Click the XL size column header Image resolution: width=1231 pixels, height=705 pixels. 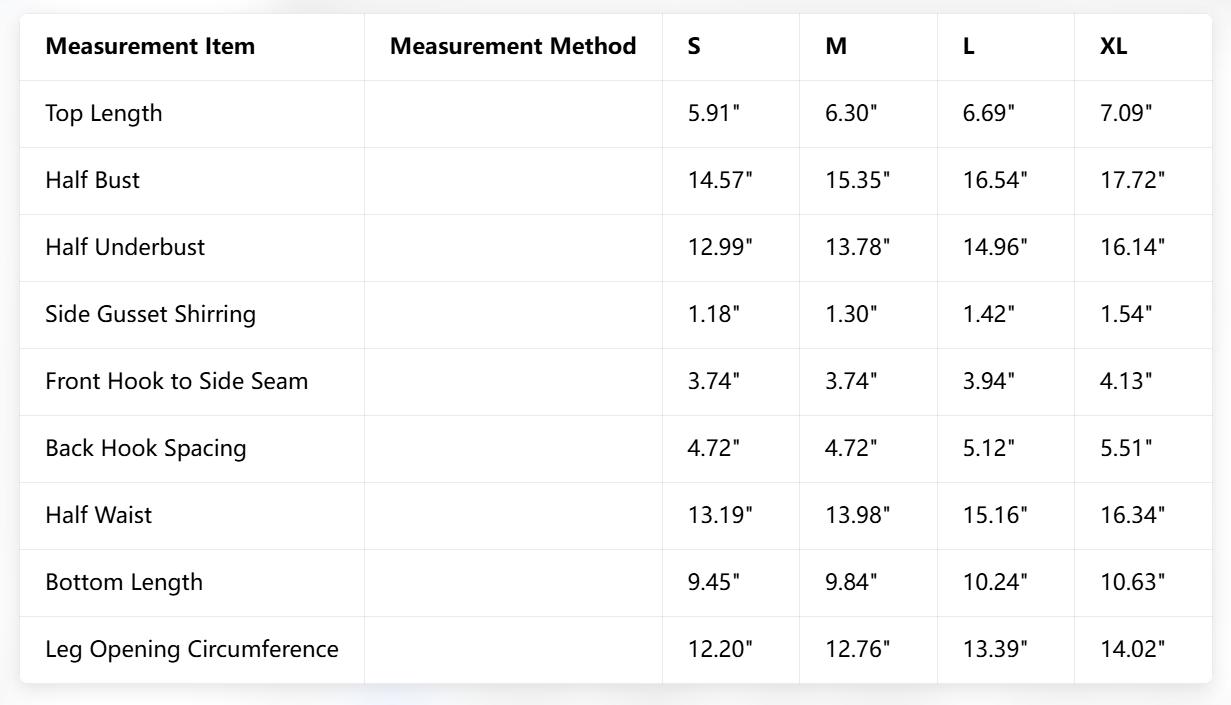tap(1113, 46)
